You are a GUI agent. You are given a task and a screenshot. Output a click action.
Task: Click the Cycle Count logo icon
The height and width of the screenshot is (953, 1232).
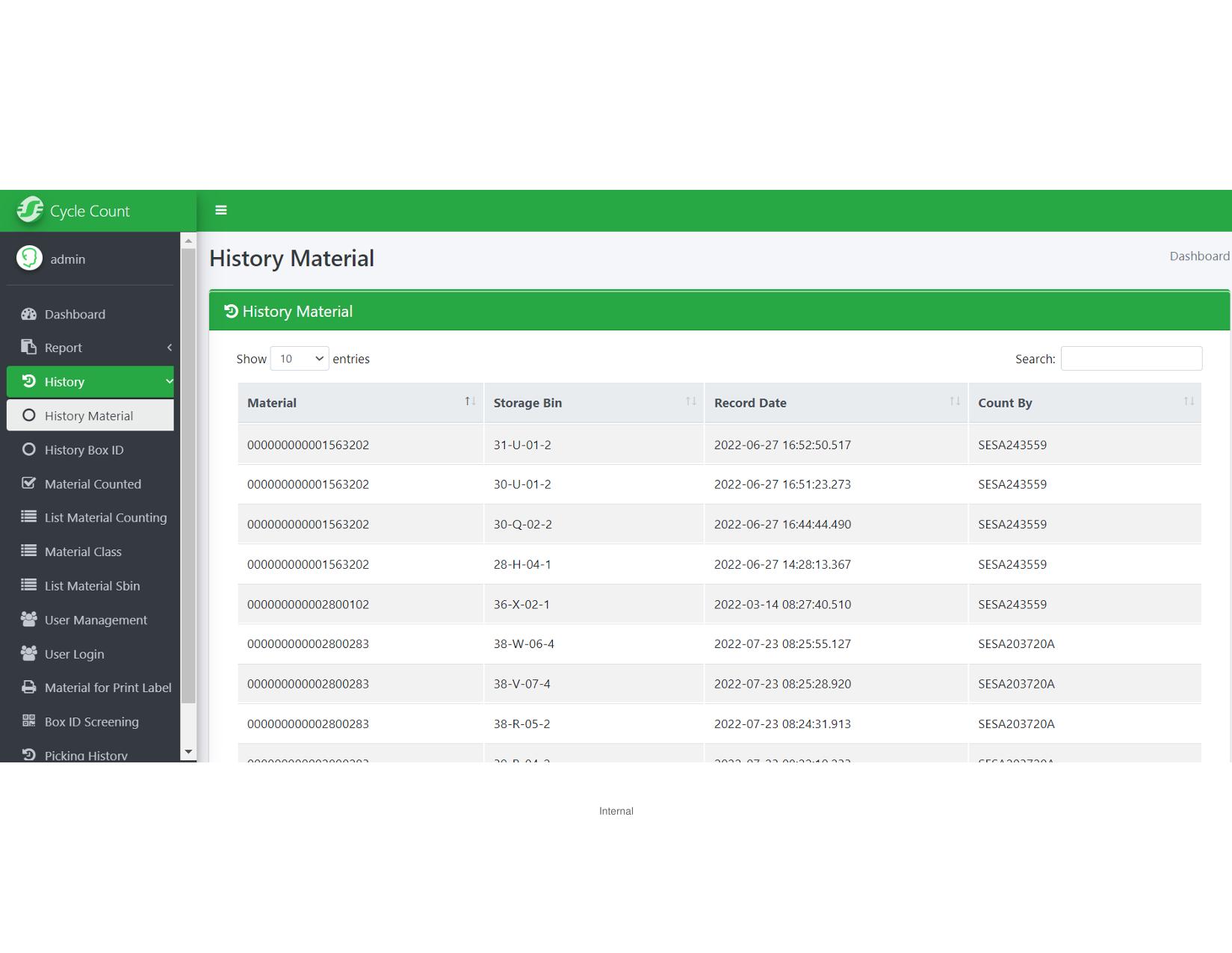(30, 210)
